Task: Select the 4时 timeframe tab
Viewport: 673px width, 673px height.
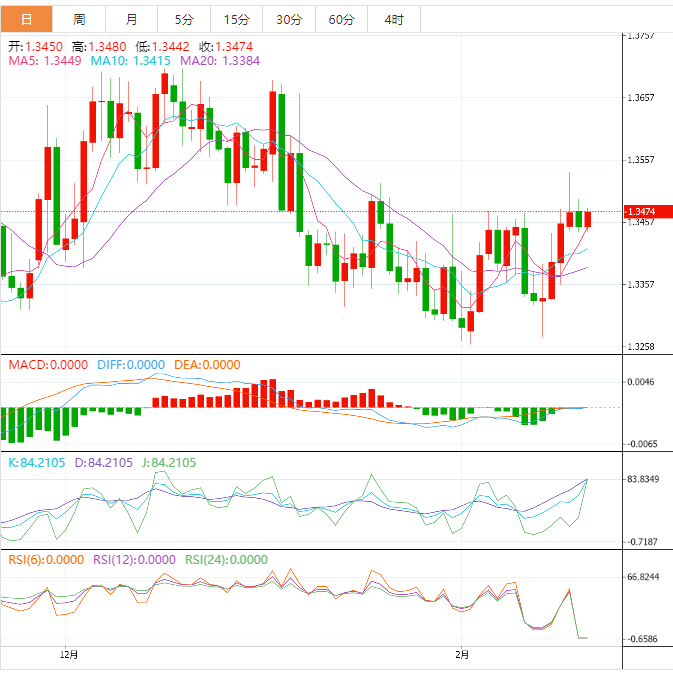Action: tap(394, 19)
